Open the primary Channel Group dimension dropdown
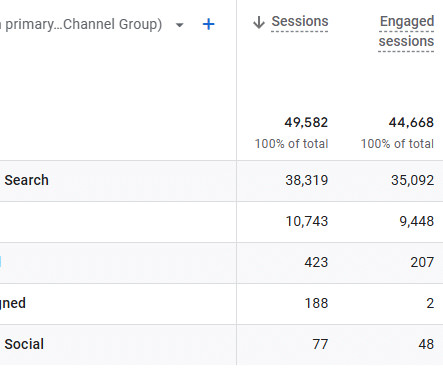The height and width of the screenshot is (370, 443). (x=180, y=25)
